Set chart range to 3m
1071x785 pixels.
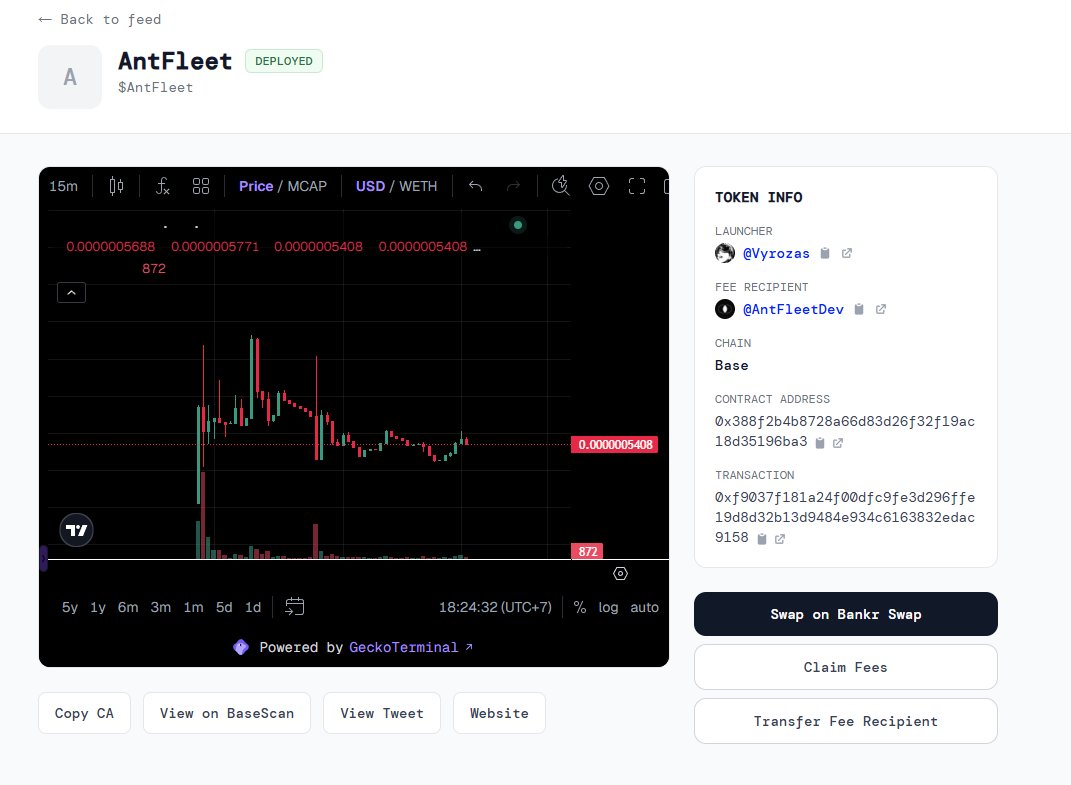click(x=161, y=607)
